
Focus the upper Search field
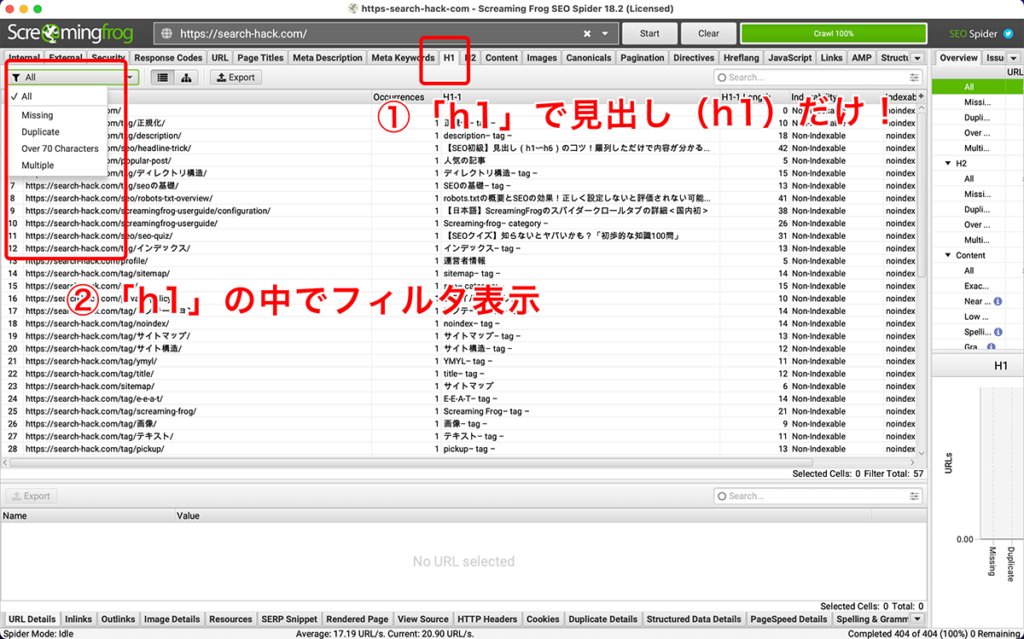pos(818,77)
